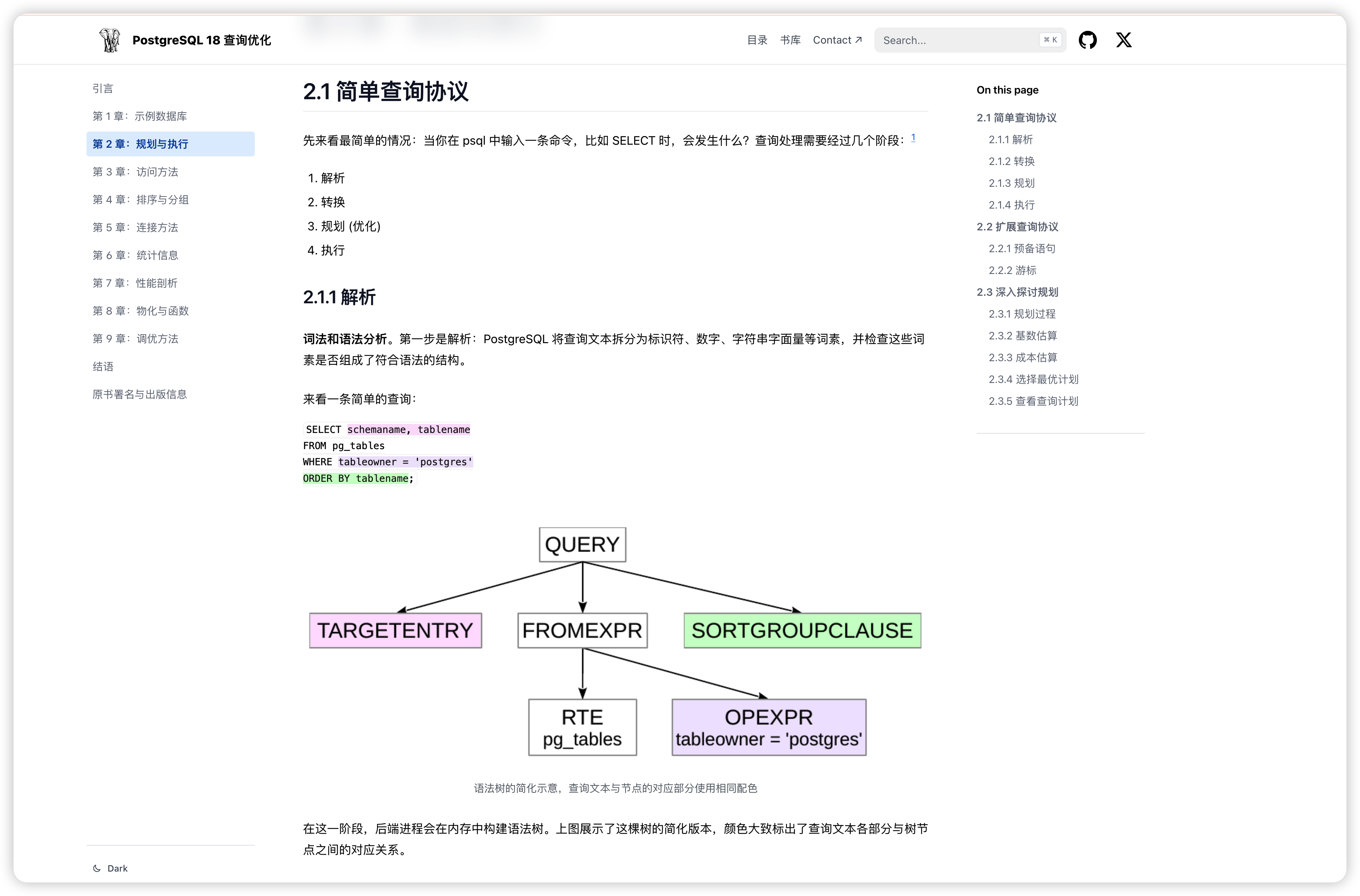Click the PostgreSQL elephant logo

tap(110, 40)
